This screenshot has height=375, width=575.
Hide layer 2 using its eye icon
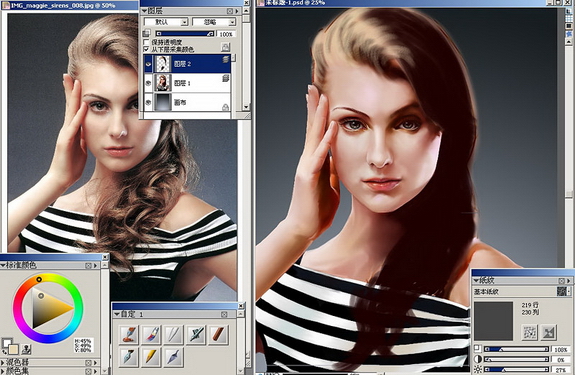[148, 64]
